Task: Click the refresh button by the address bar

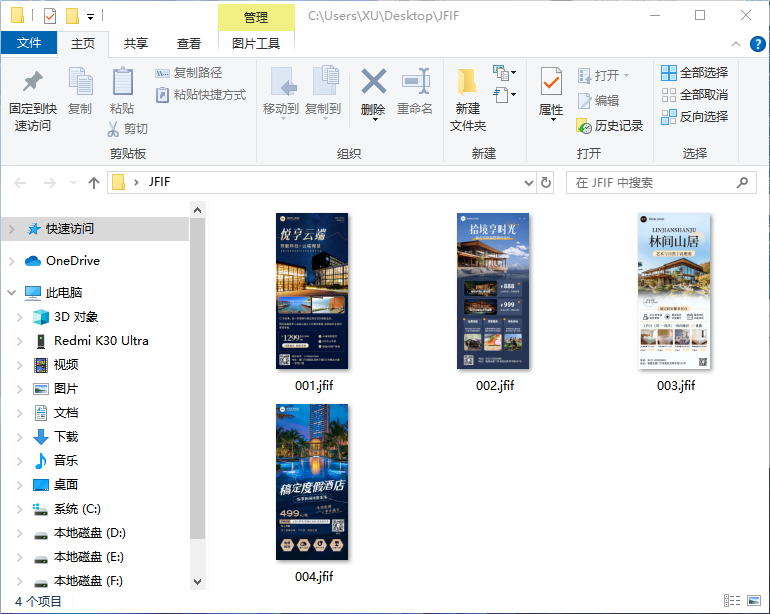Action: tap(546, 183)
